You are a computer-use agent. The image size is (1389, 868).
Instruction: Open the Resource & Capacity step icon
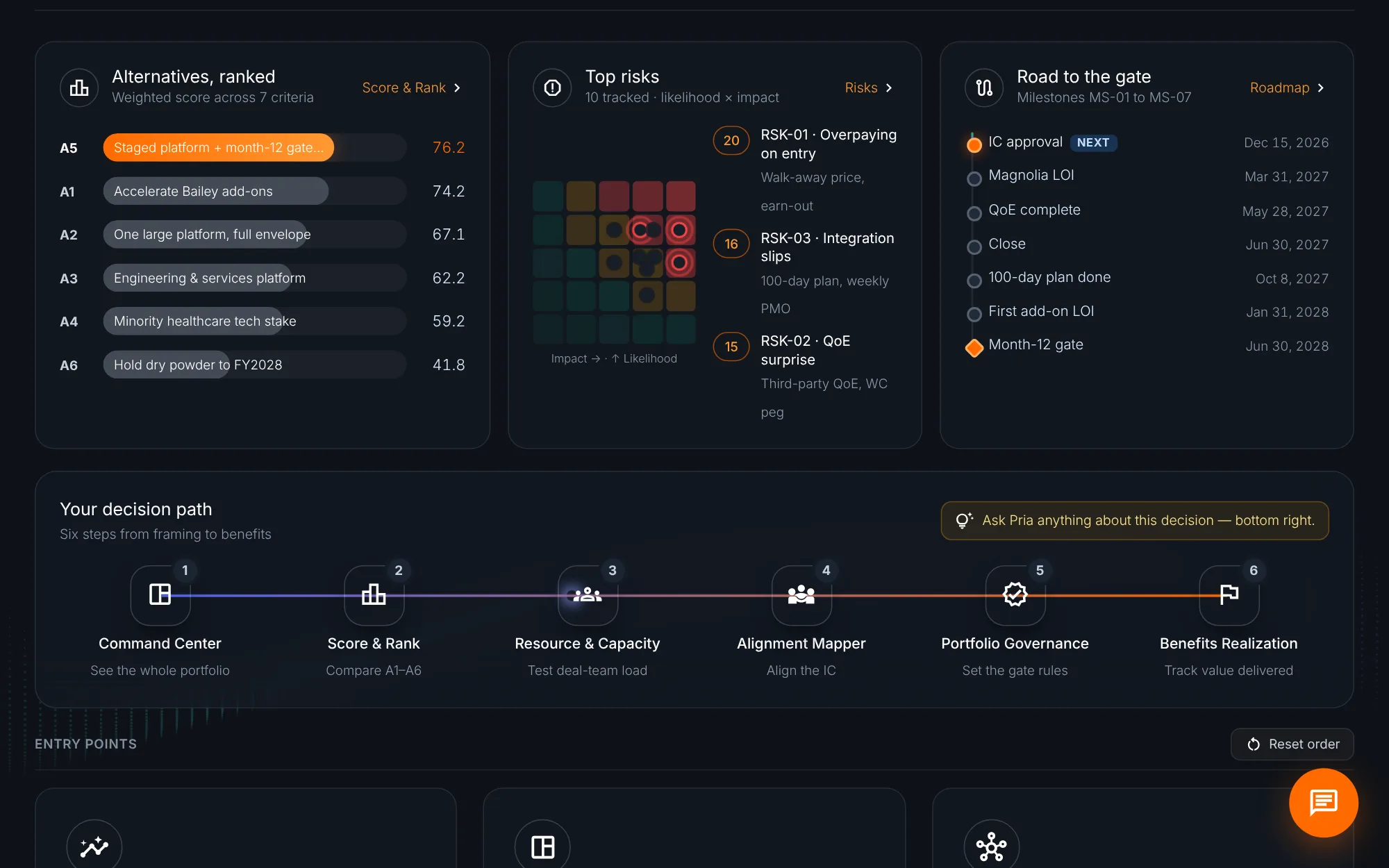coord(588,595)
